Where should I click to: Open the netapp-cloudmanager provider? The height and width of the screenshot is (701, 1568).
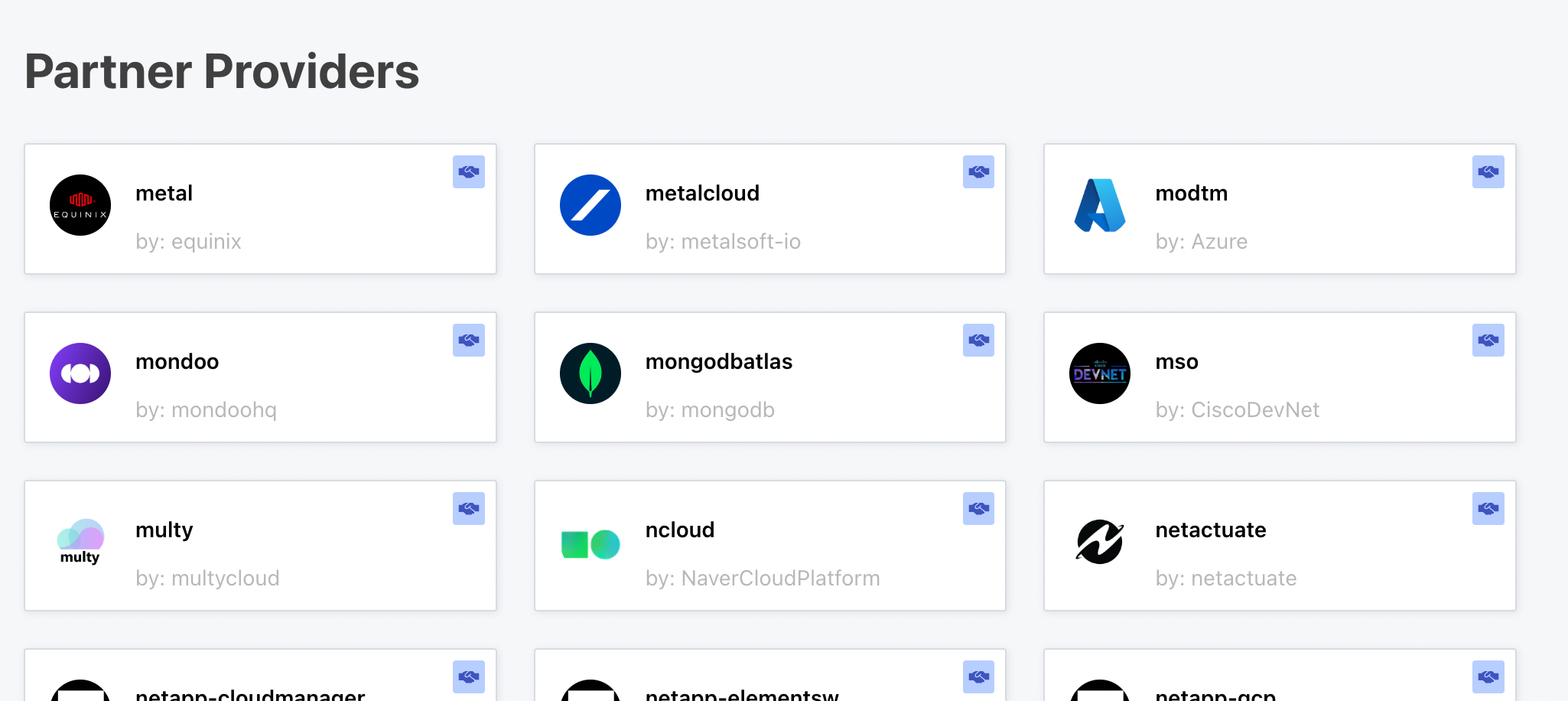click(260, 675)
